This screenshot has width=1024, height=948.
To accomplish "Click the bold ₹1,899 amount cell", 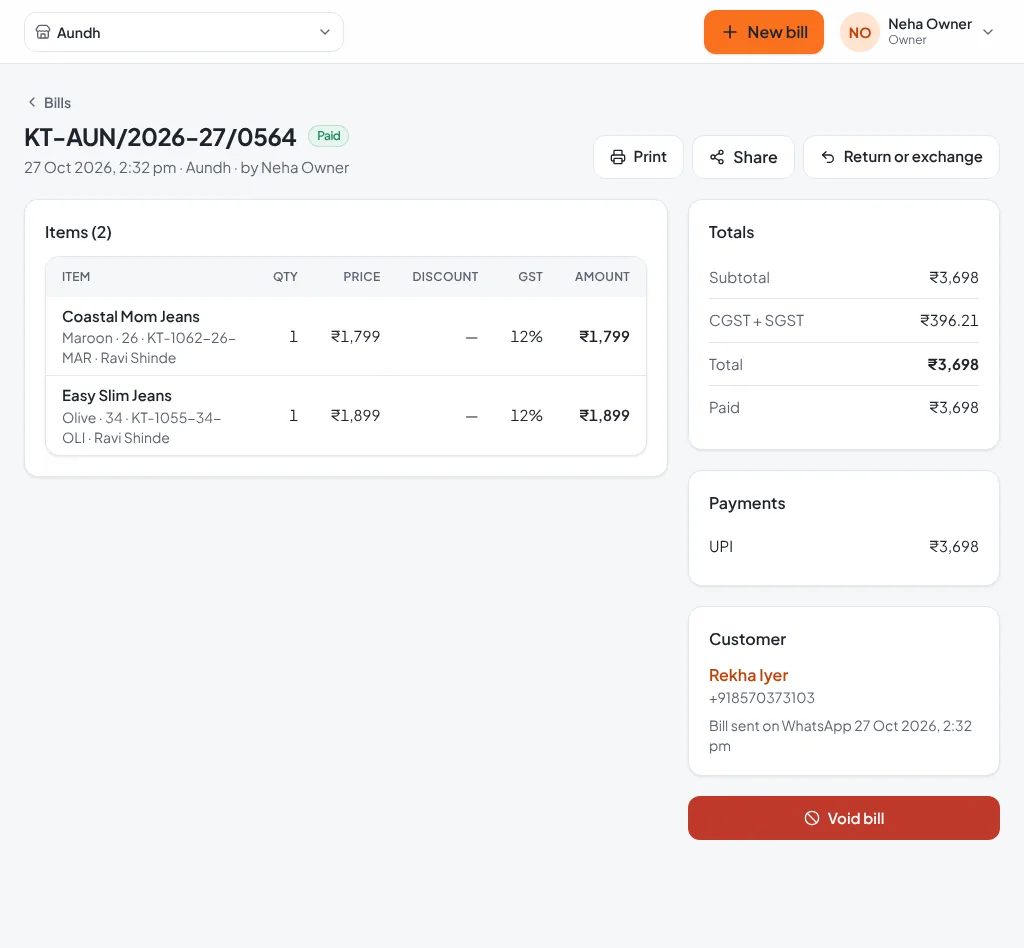I will pos(604,415).
